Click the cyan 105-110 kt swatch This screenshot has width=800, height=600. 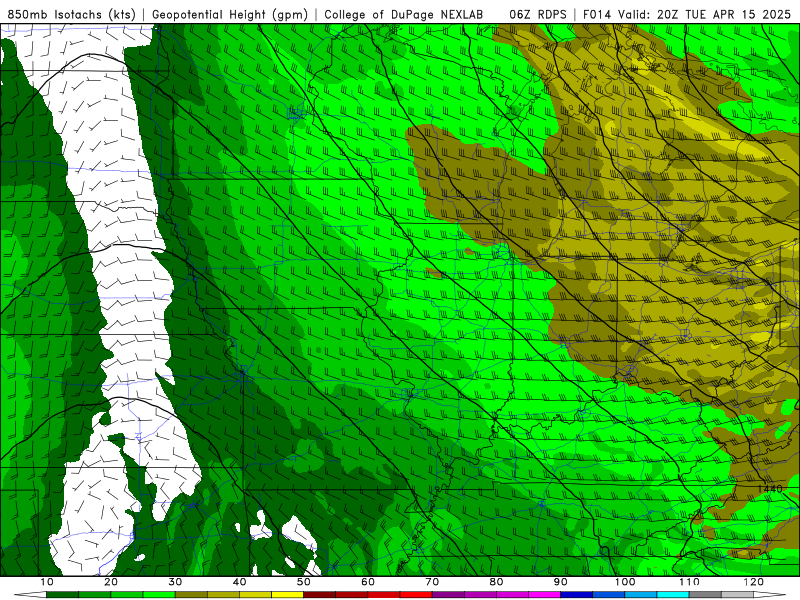pos(673,595)
